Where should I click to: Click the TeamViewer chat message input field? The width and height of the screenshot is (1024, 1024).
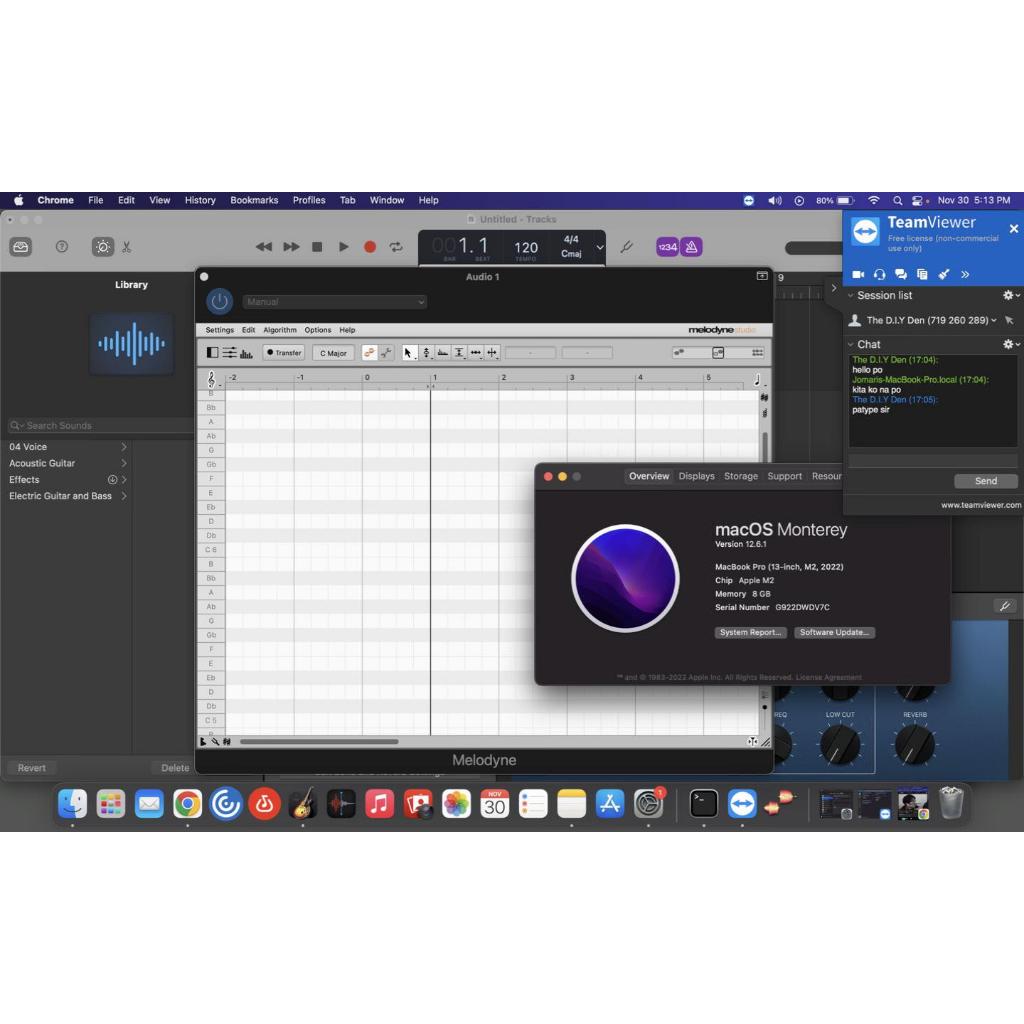(x=932, y=461)
